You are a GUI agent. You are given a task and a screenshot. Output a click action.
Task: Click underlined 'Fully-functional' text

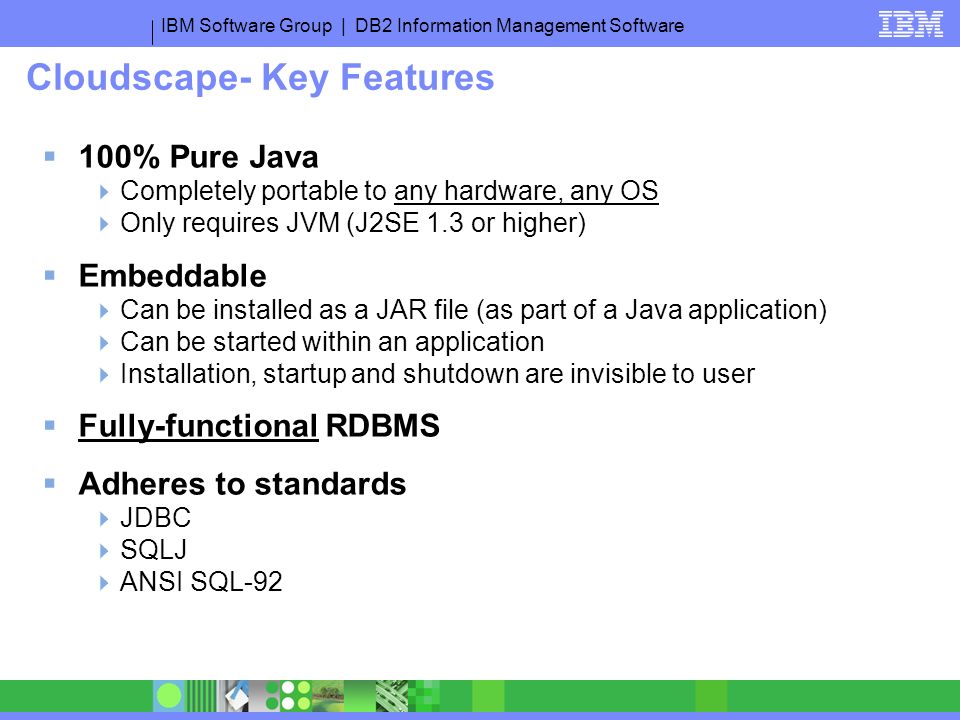tap(198, 426)
